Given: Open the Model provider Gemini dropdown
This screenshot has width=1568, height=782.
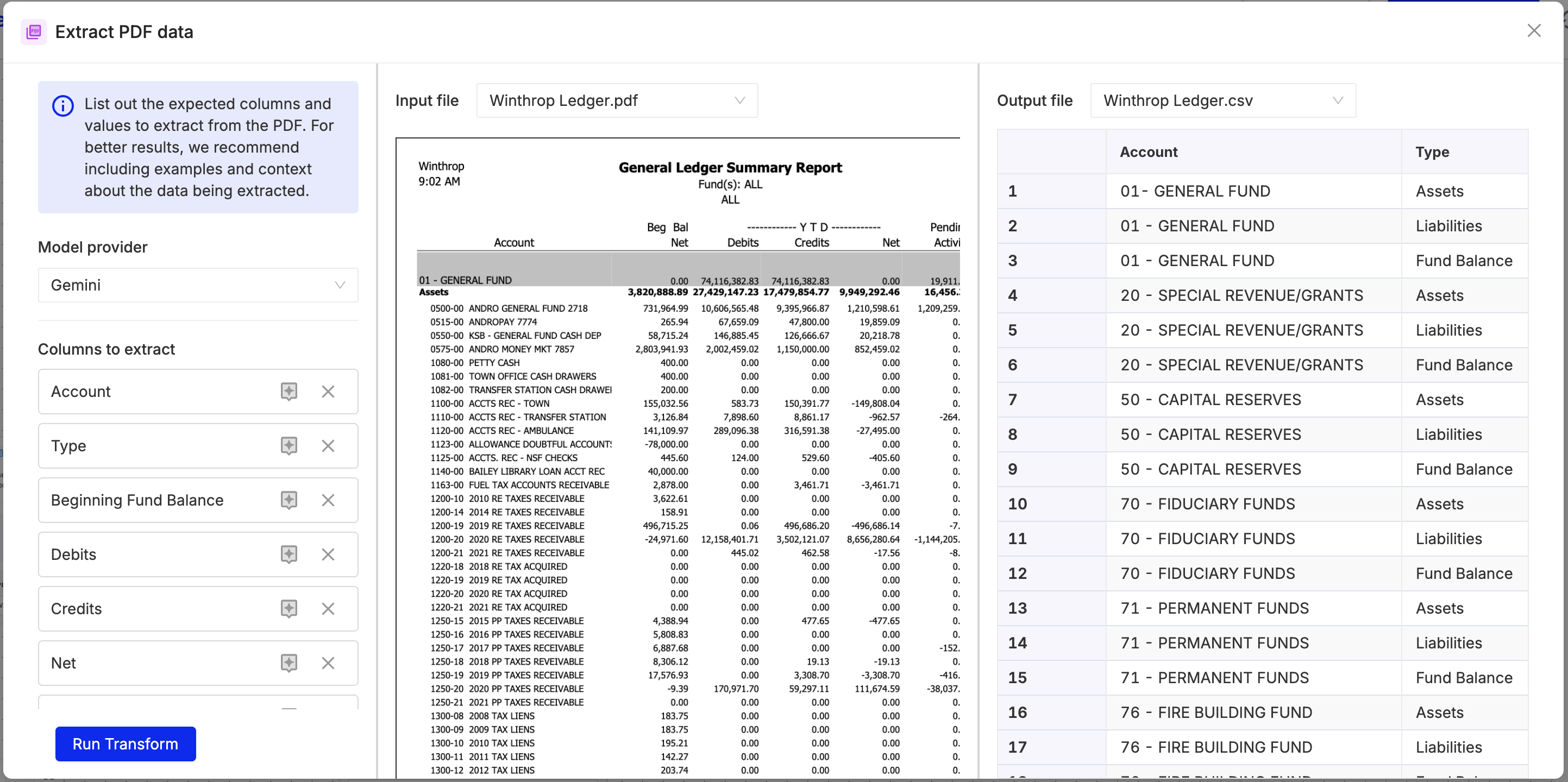Looking at the screenshot, I should [198, 285].
